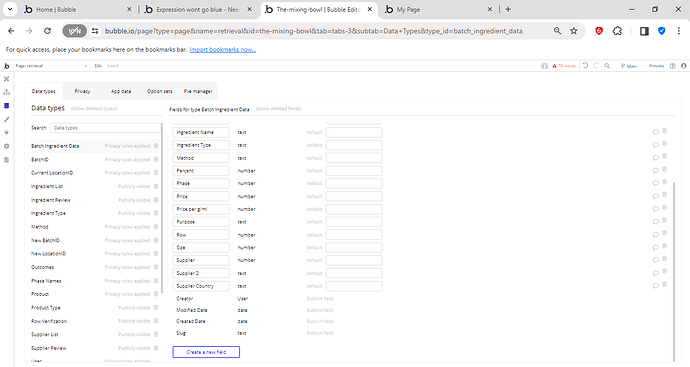
Task: Click the default value box for Phase
Action: point(354,183)
